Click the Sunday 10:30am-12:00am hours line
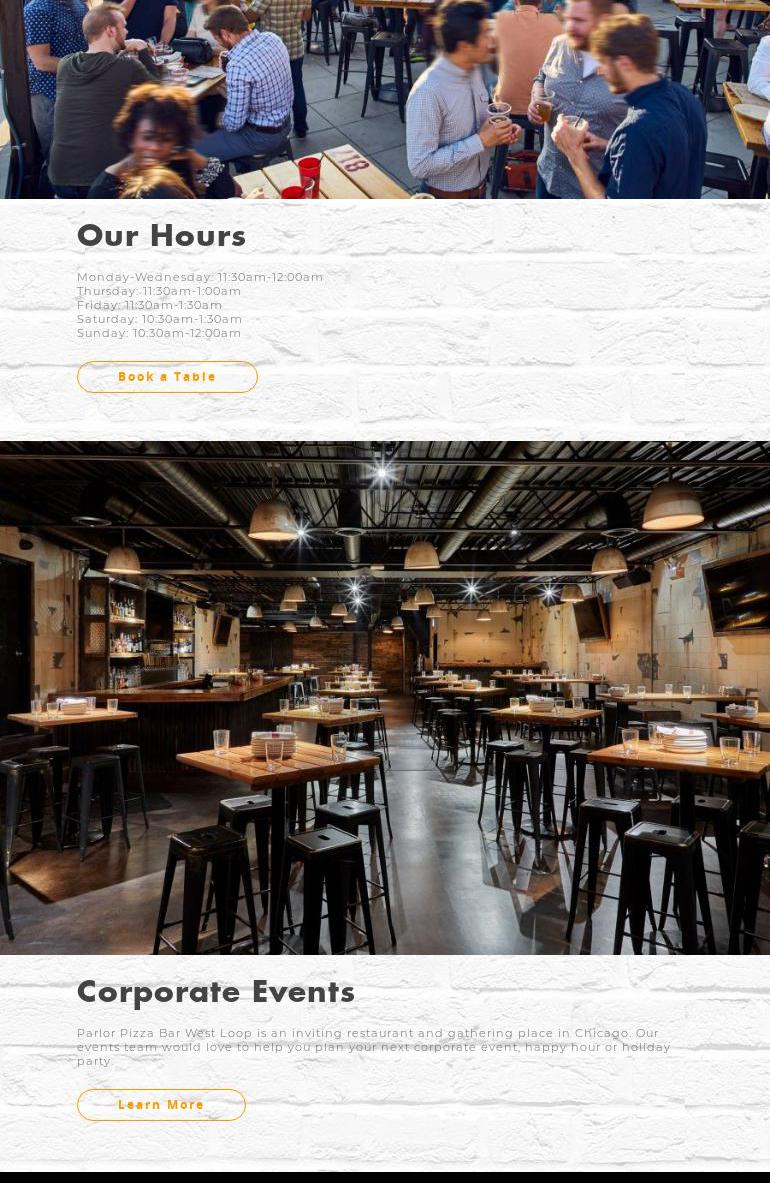770x1183 pixels. tap(159, 333)
